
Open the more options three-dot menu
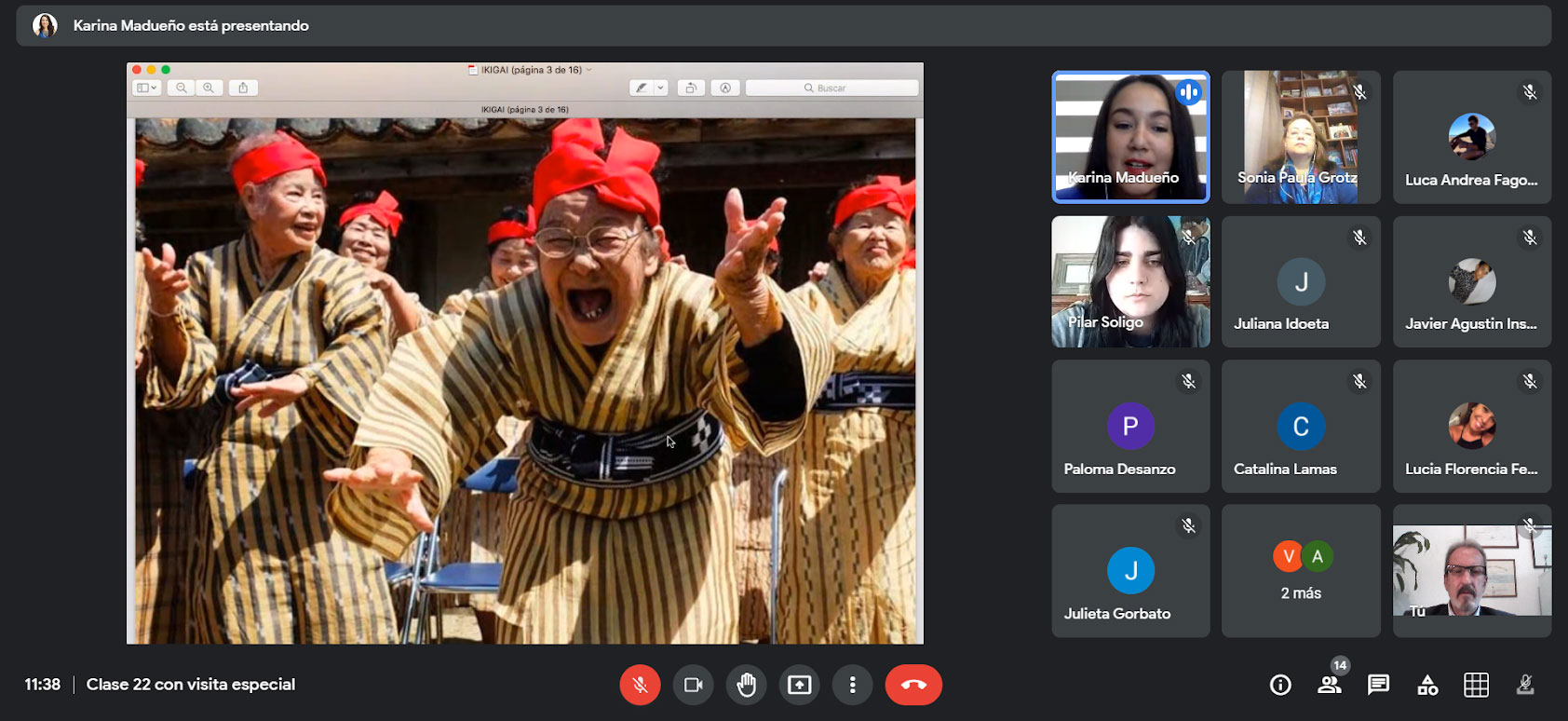point(852,685)
